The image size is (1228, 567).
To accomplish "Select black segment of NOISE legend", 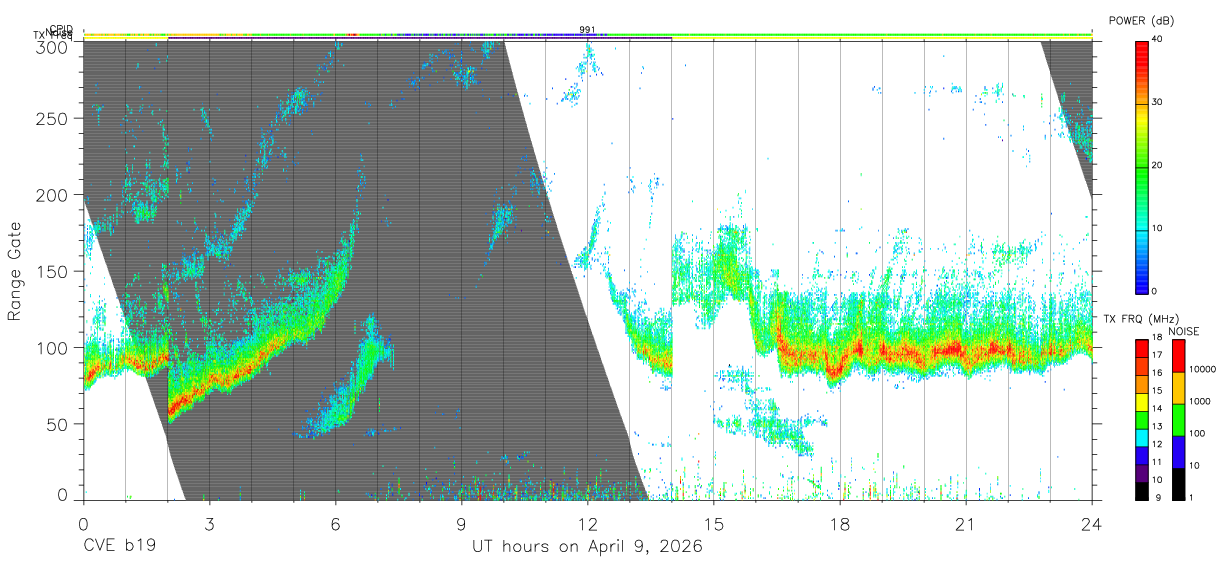I will [x=1178, y=484].
